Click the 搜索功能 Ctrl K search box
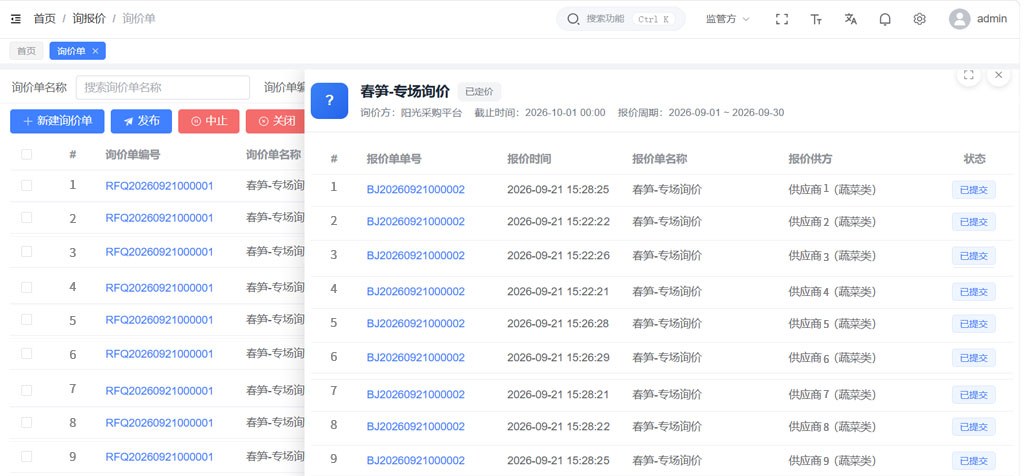 point(620,19)
